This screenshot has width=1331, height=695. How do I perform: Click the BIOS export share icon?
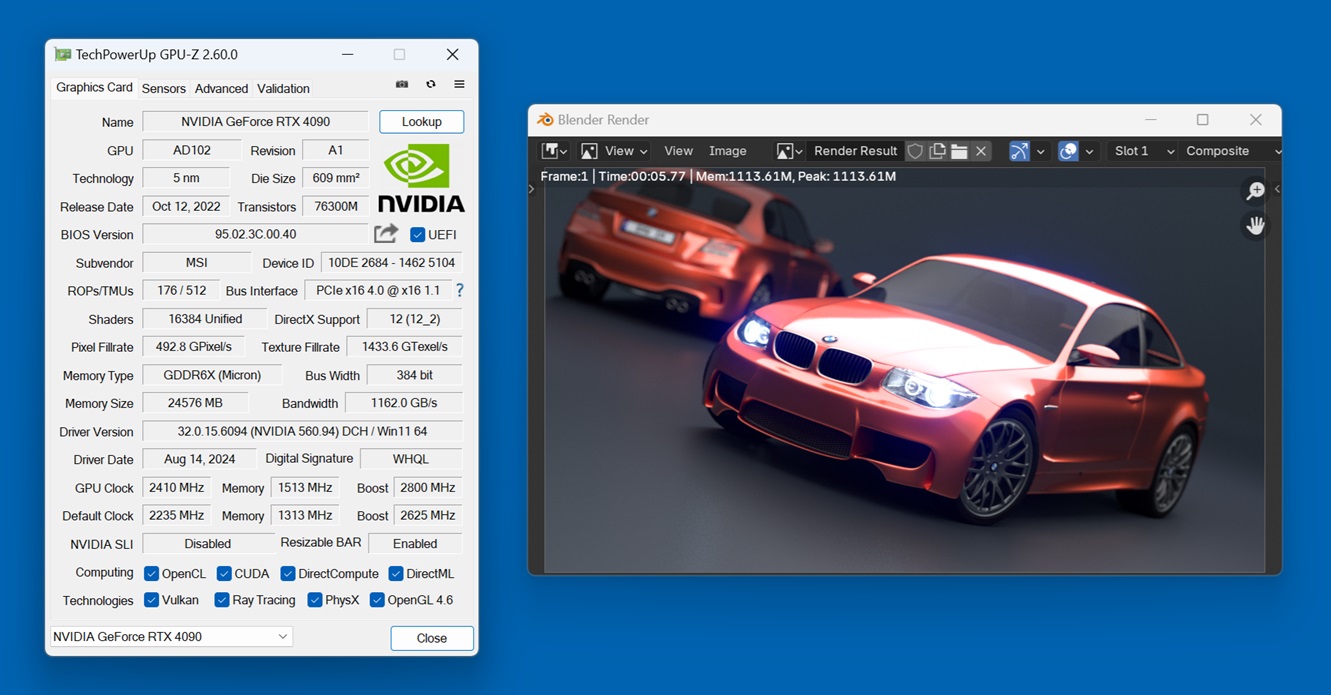386,234
